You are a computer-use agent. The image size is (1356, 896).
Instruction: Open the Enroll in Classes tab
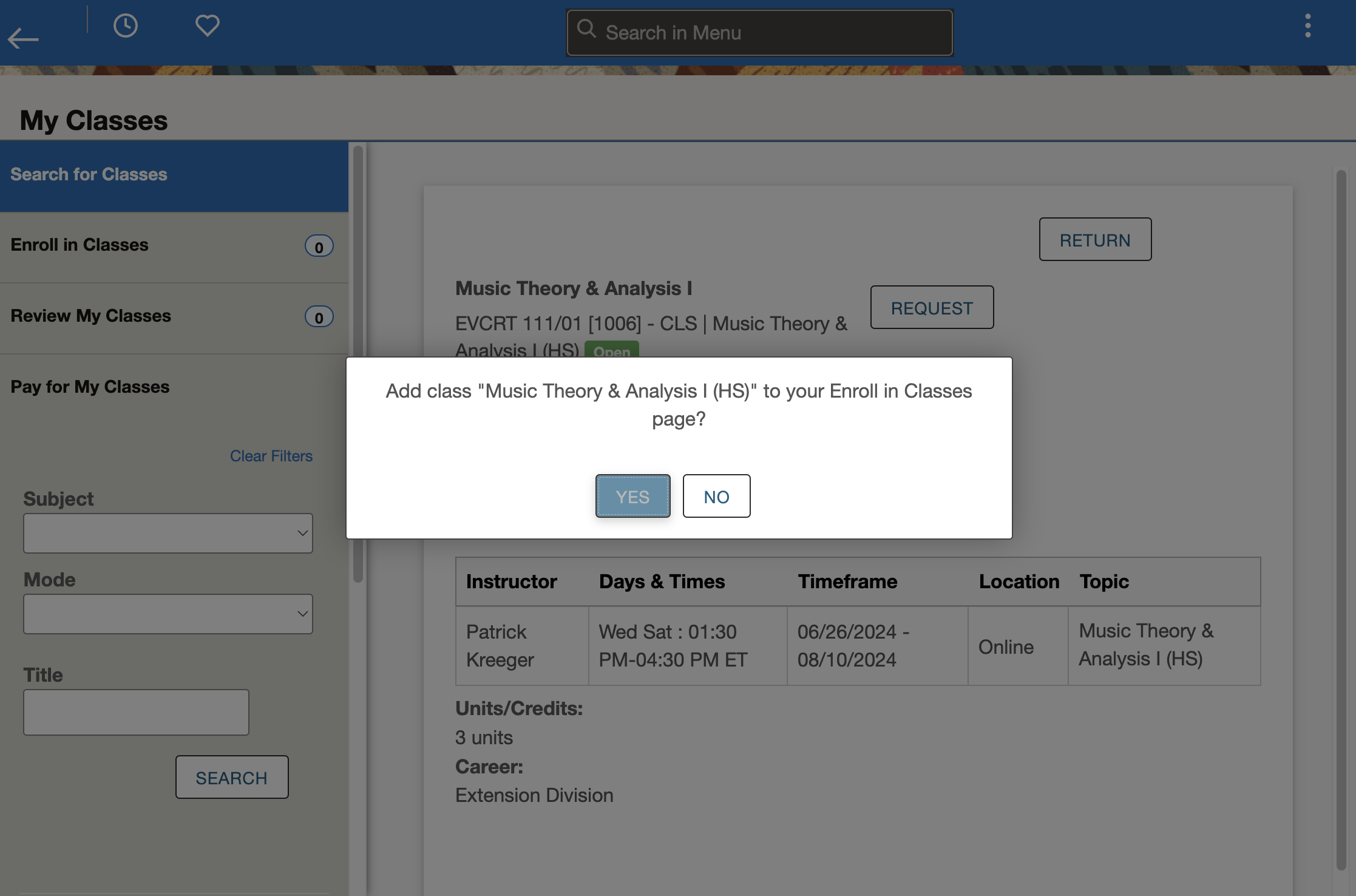pos(174,247)
